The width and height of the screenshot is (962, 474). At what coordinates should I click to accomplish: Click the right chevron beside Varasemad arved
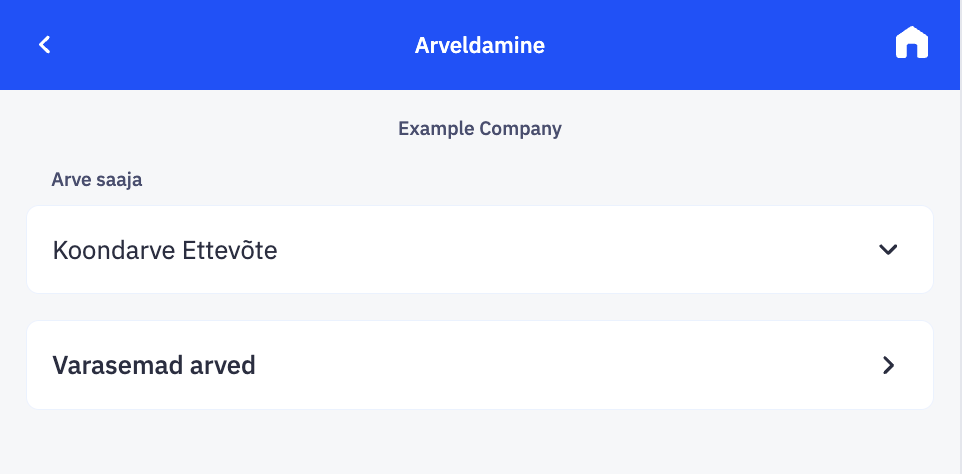point(888,366)
